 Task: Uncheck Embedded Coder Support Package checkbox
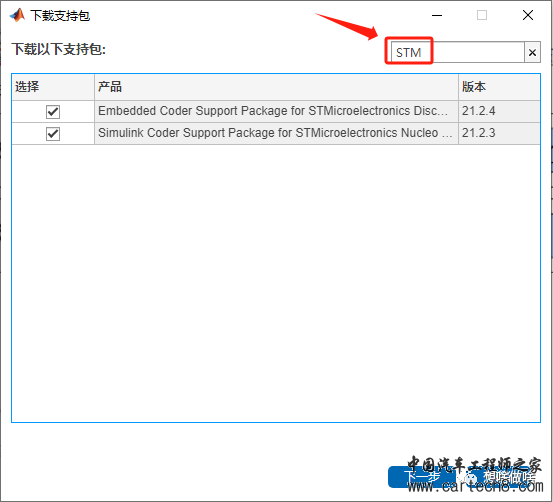coord(53,112)
